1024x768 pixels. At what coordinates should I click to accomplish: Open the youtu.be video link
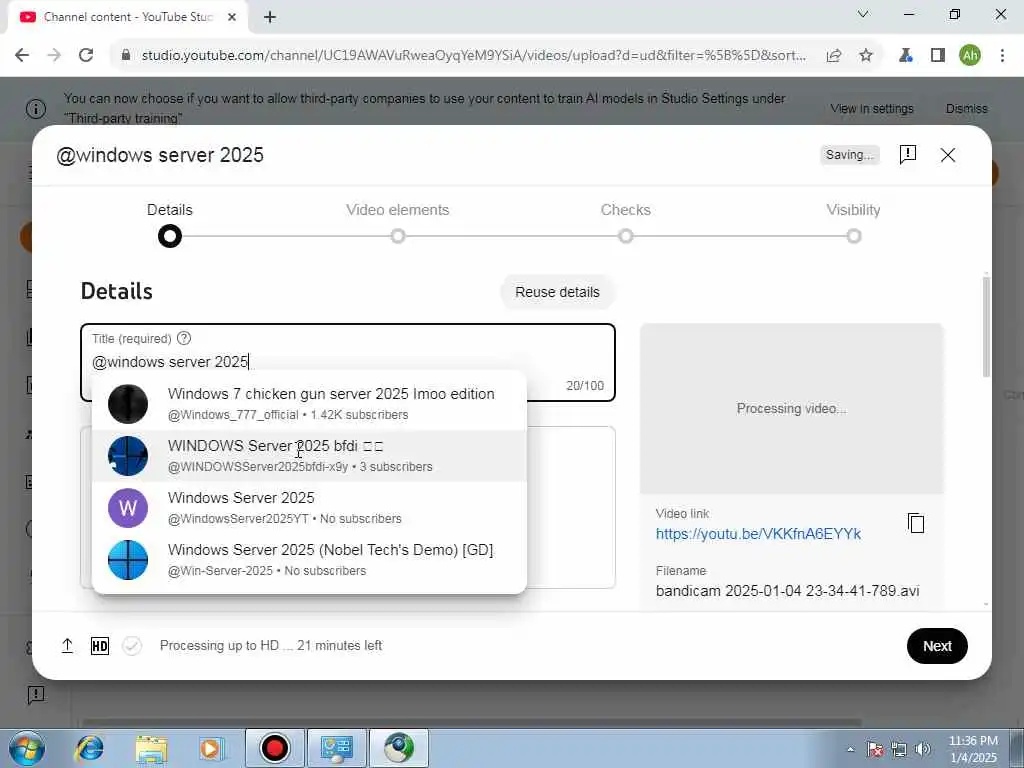coord(758,534)
